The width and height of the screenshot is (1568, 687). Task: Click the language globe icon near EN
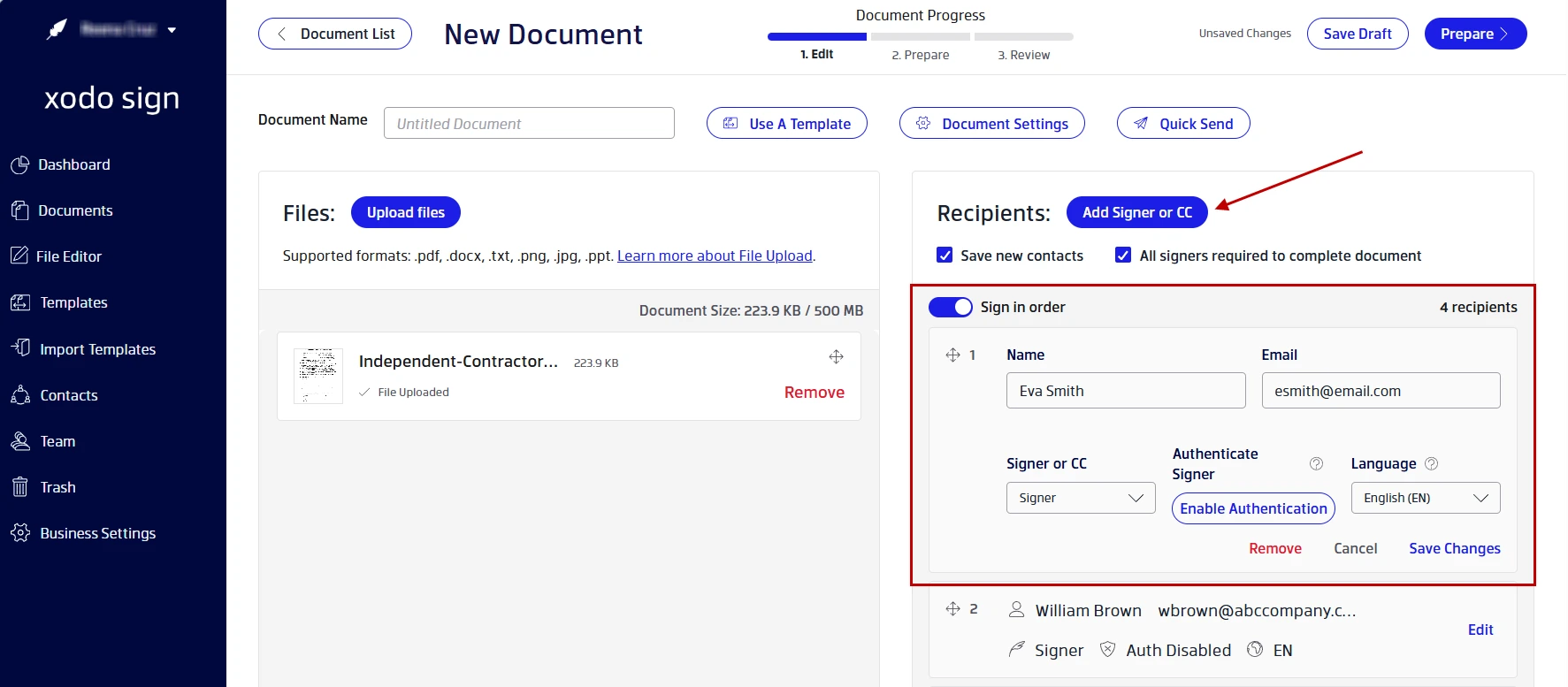[1255, 649]
